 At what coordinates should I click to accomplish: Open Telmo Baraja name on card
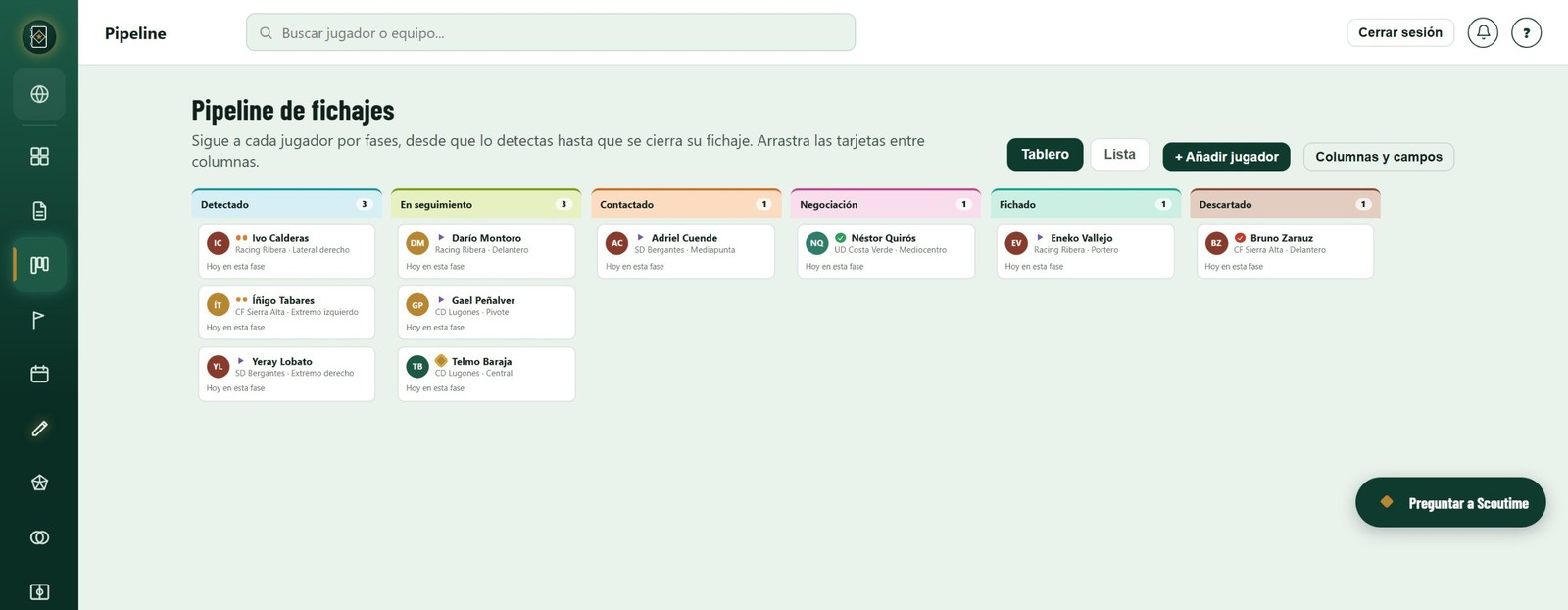click(x=481, y=361)
